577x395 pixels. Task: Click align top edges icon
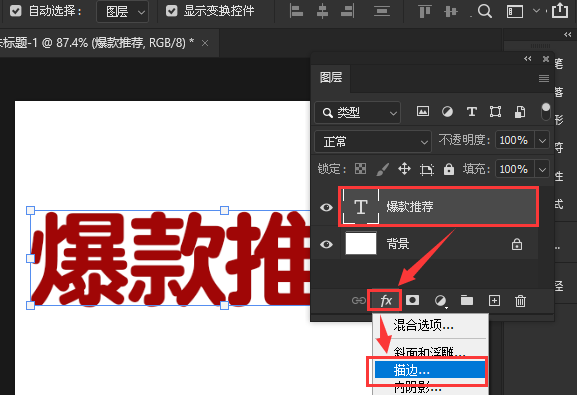(425, 11)
